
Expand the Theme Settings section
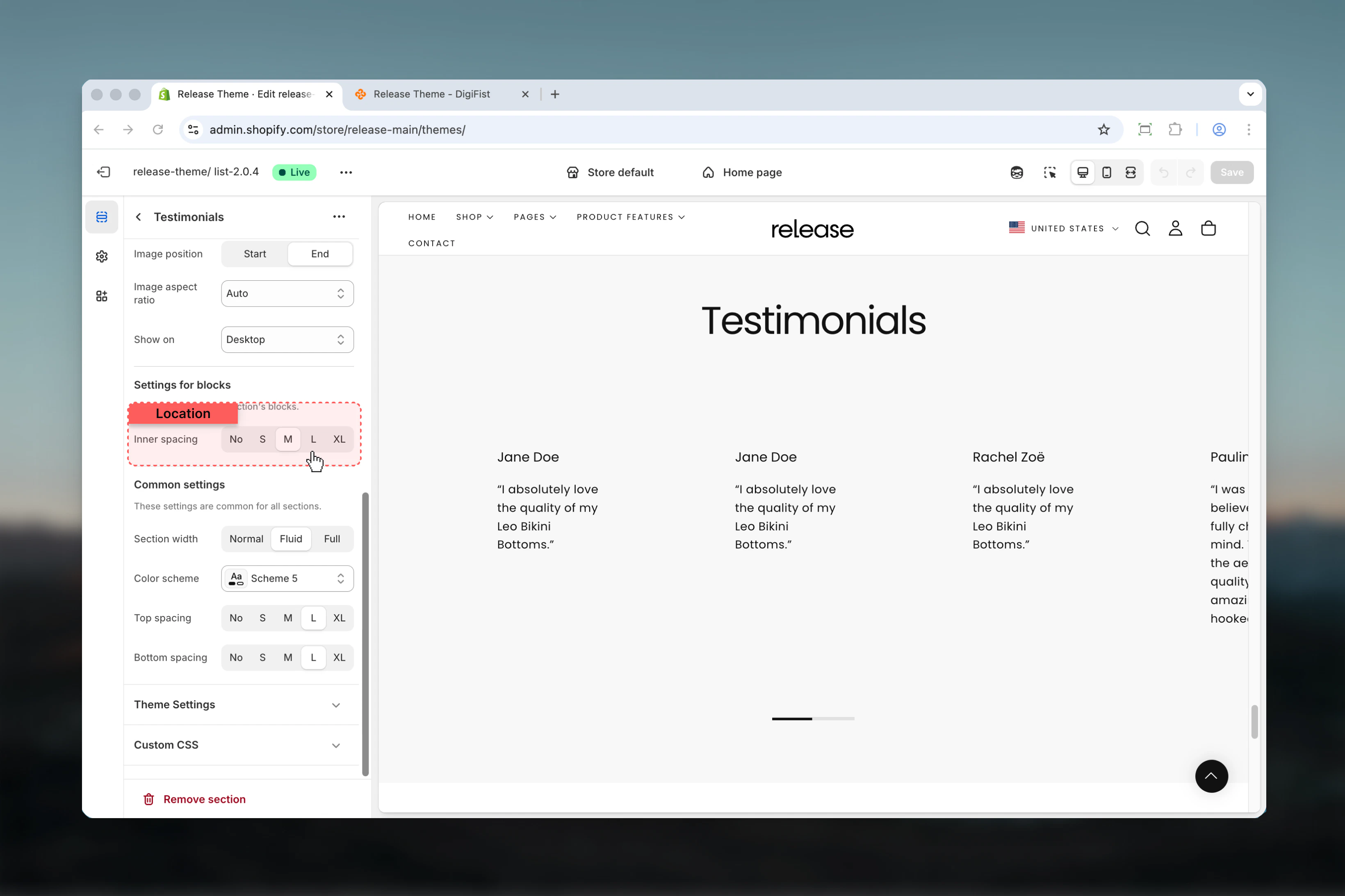(242, 705)
